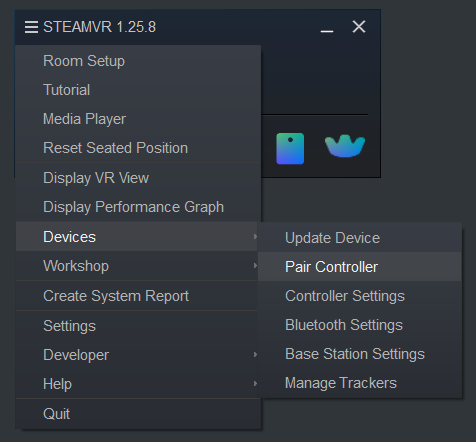476x442 pixels.
Task: Expand the Devices submenu arrow
Action: (x=255, y=236)
